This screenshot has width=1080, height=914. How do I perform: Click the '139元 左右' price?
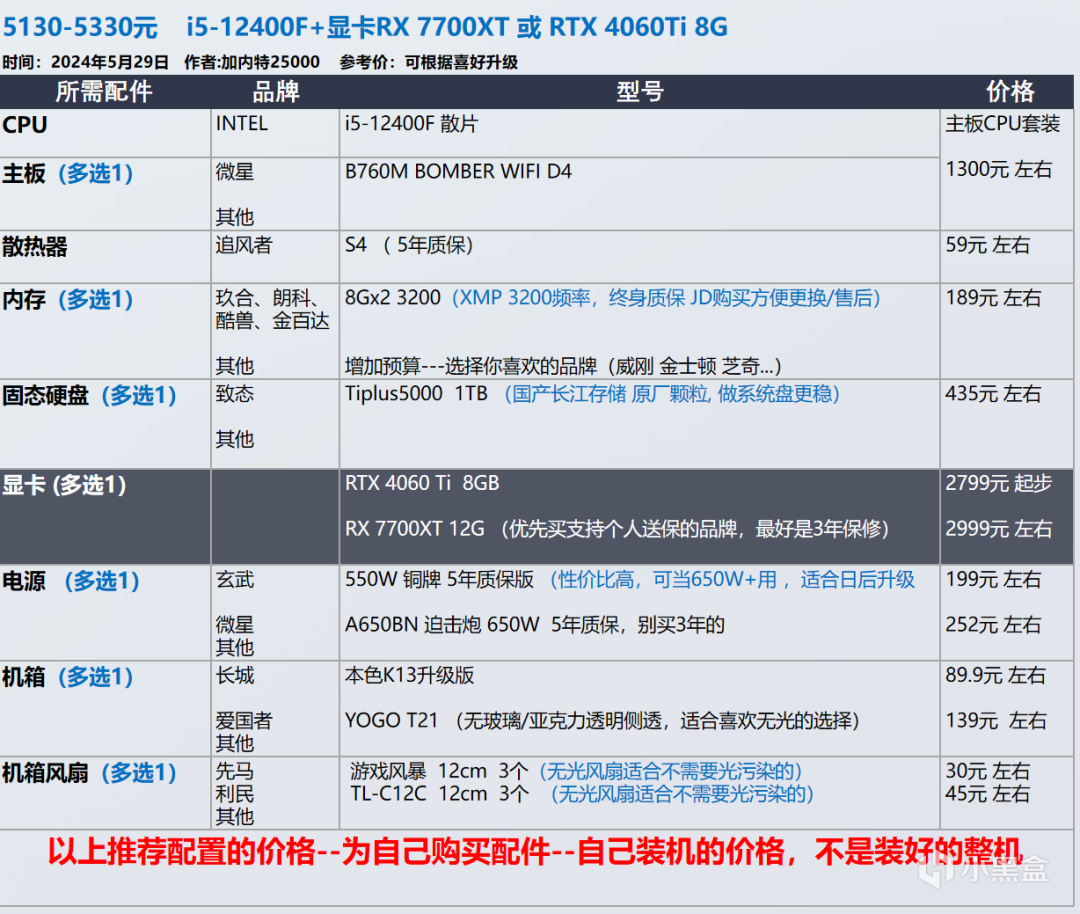(x=996, y=720)
